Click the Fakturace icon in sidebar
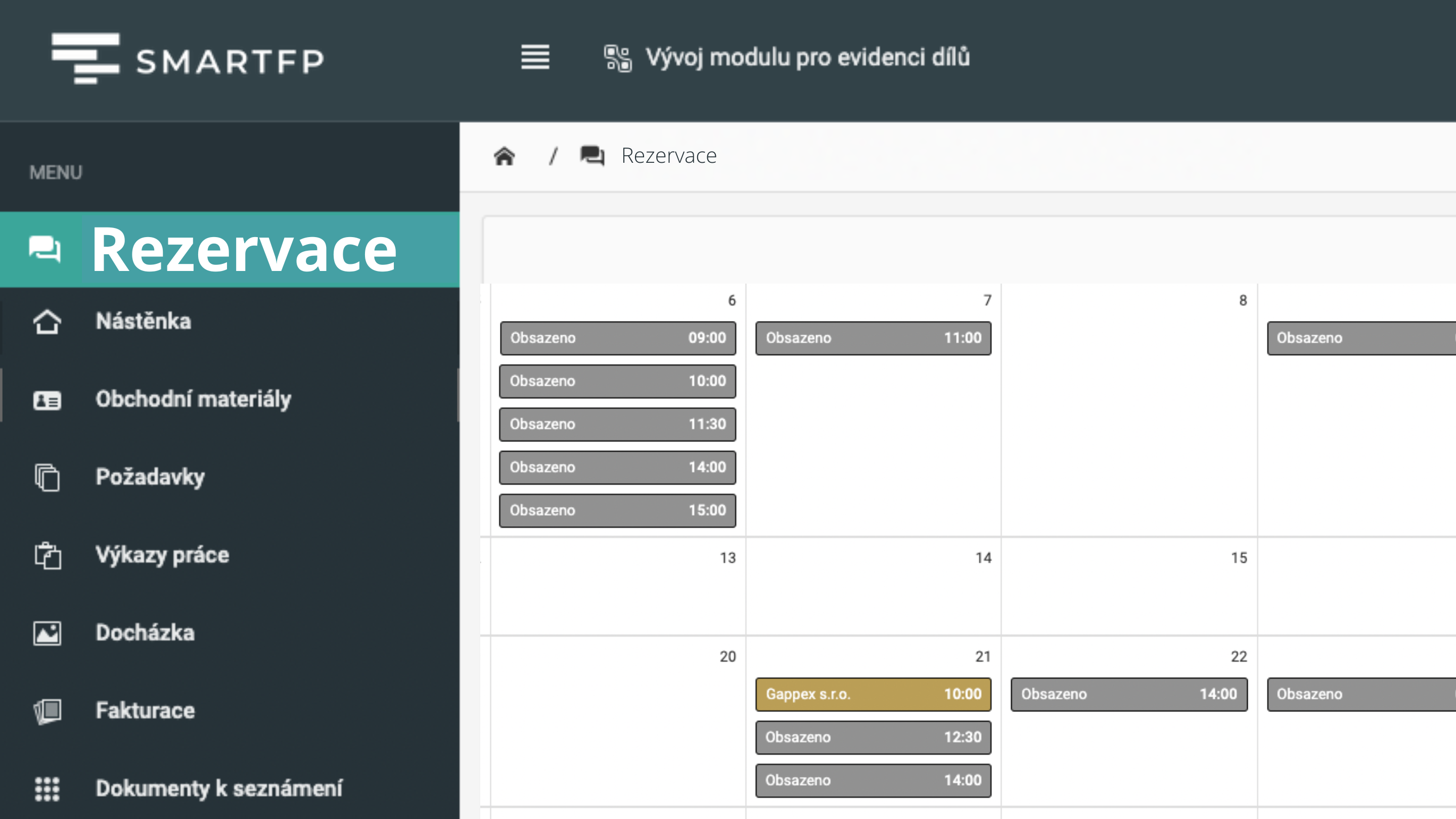This screenshot has height=819, width=1456. pyautogui.click(x=47, y=711)
